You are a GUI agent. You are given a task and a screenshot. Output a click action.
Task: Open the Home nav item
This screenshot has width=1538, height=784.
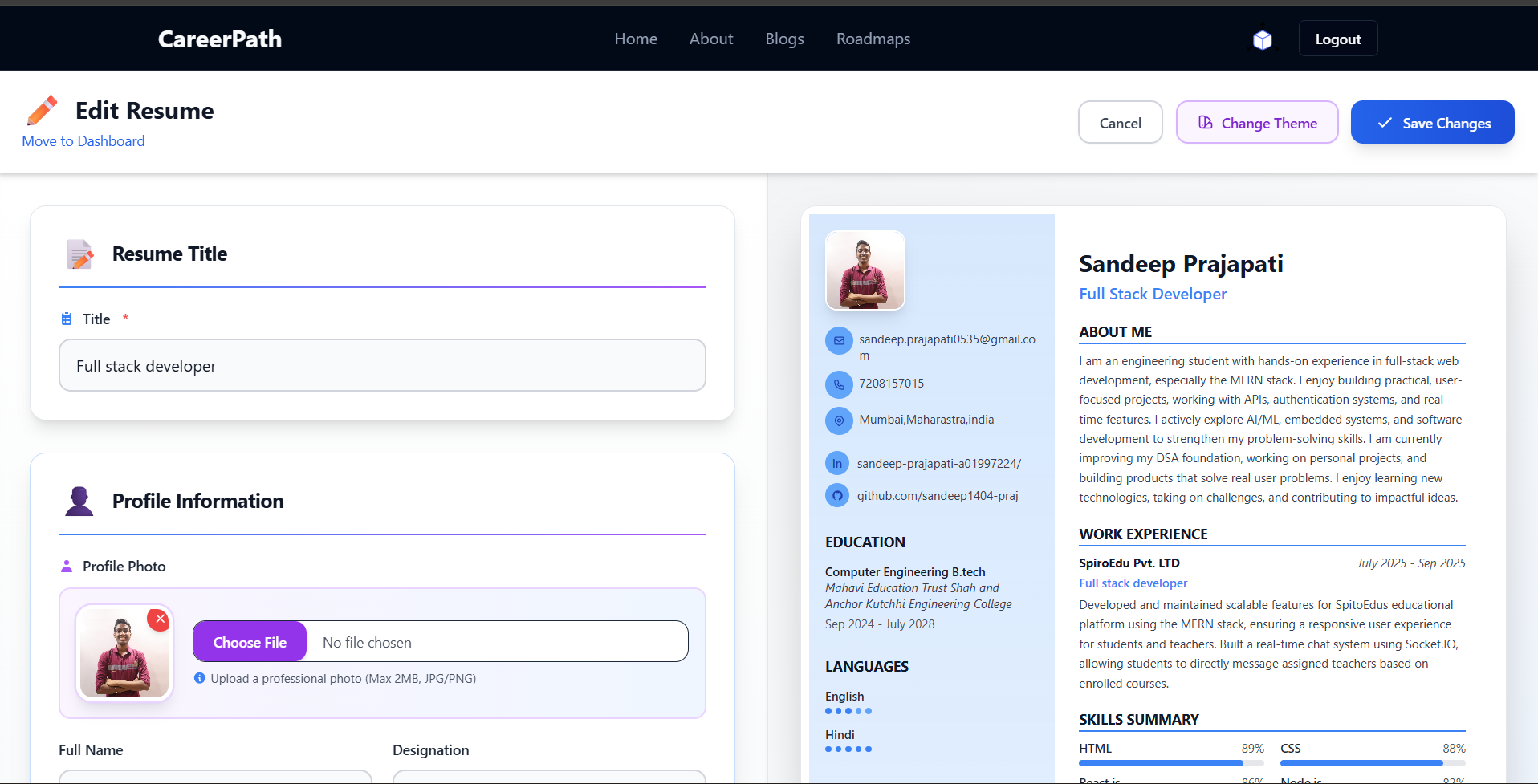636,39
